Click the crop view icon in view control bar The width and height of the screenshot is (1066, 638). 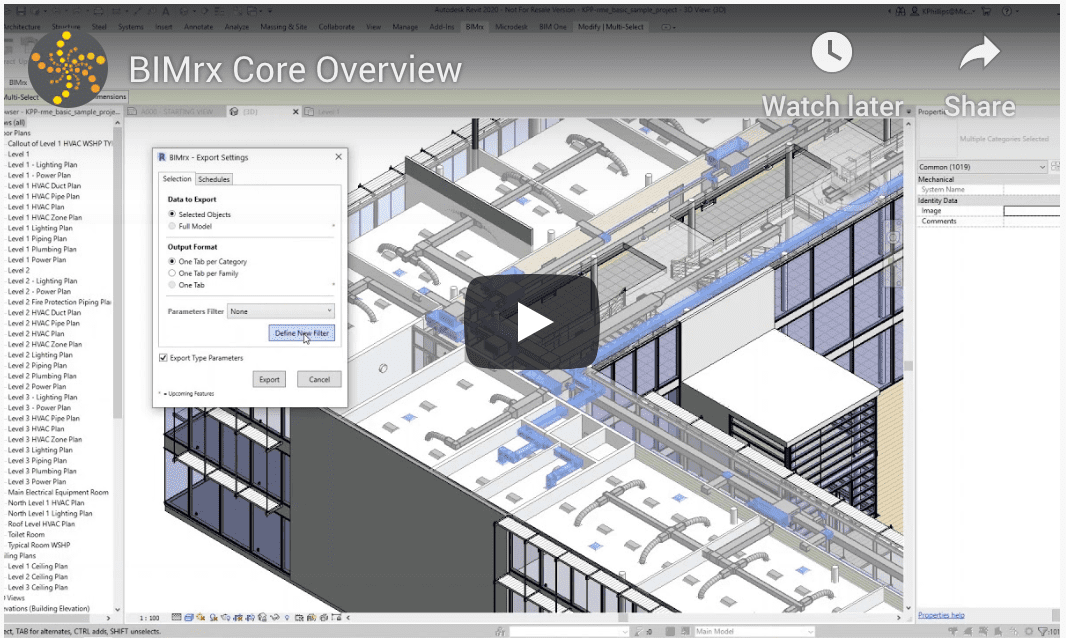238,618
